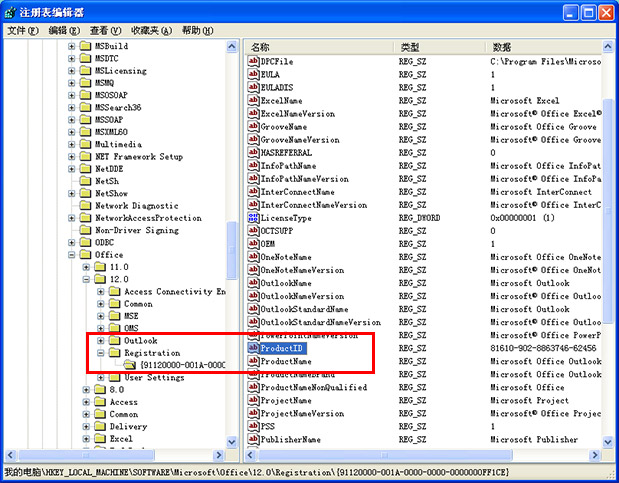This screenshot has height=483, width=619.
Task: Select the NET Framework Setup key
Action: [139, 156]
